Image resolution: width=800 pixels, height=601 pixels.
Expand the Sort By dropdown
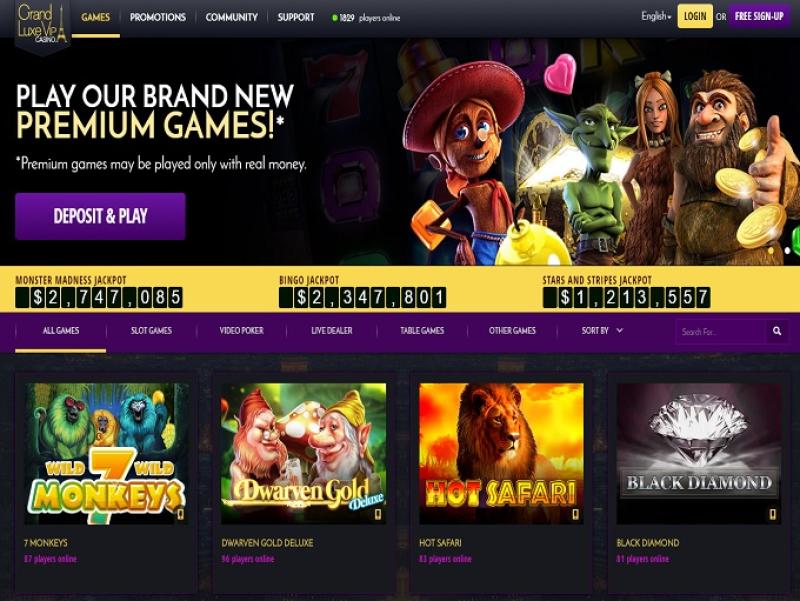click(x=602, y=331)
